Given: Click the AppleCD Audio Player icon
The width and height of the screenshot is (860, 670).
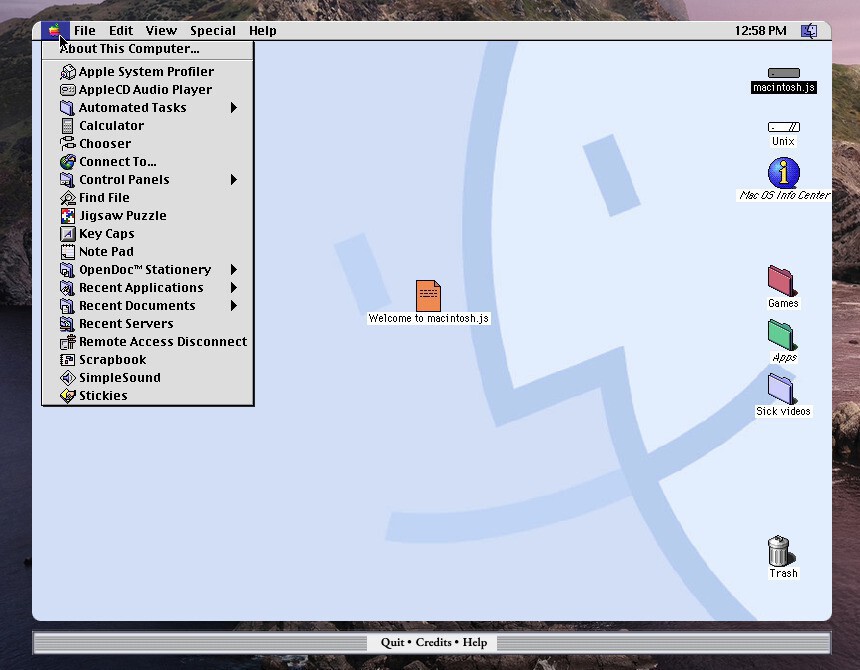Looking at the screenshot, I should [67, 89].
